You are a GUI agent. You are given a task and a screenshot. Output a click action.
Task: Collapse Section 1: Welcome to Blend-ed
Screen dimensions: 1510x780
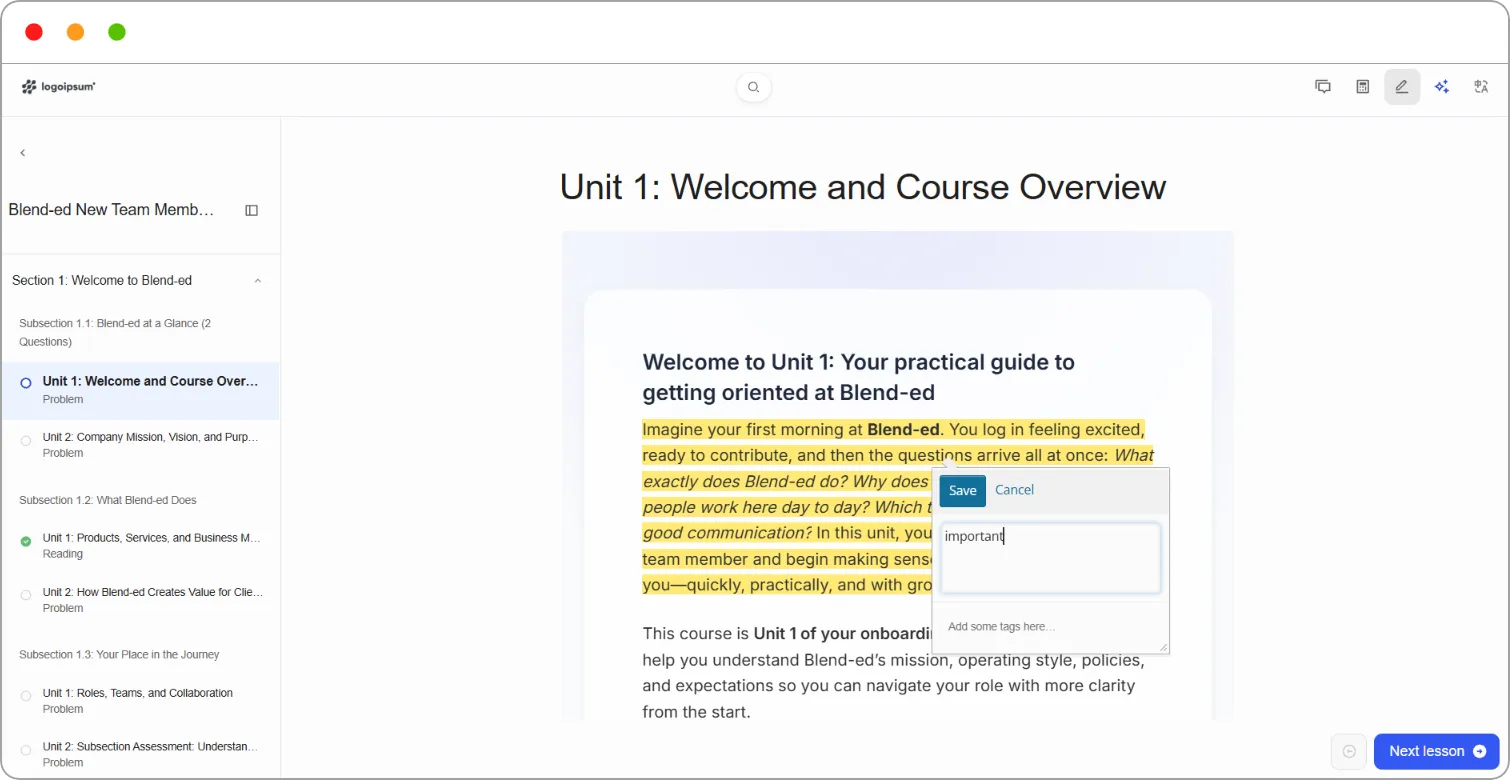tap(257, 281)
